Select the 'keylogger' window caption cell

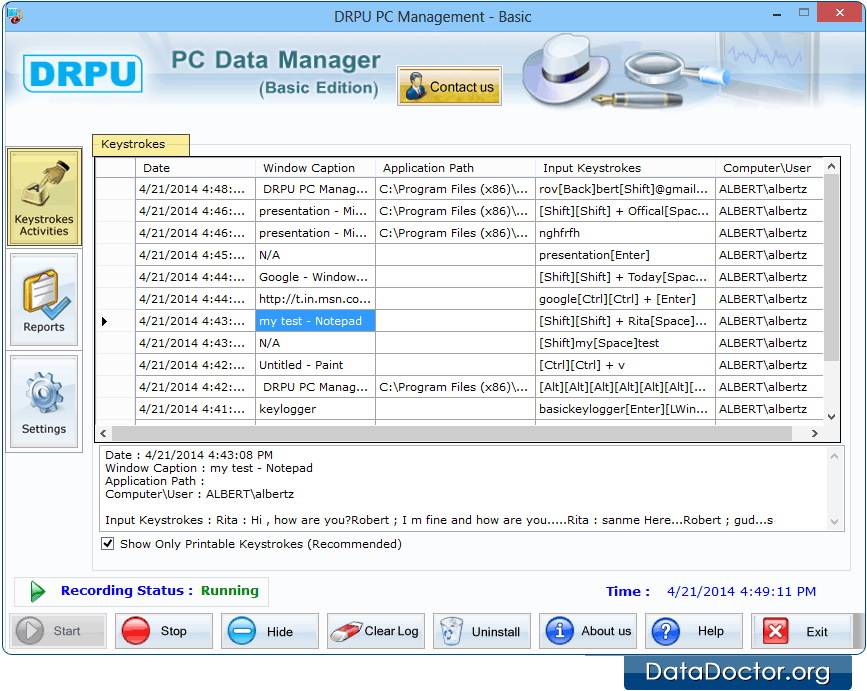click(315, 409)
